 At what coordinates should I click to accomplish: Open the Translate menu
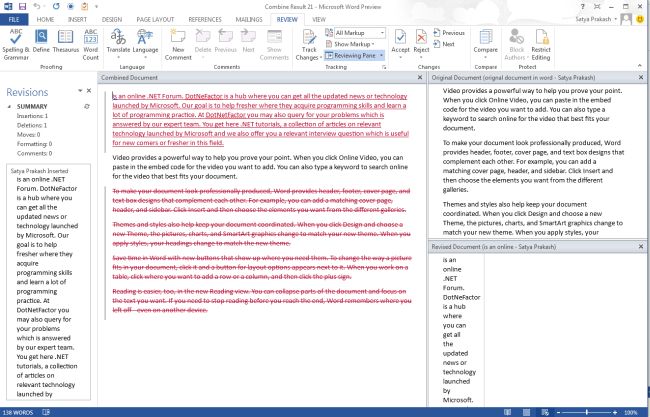click(118, 43)
